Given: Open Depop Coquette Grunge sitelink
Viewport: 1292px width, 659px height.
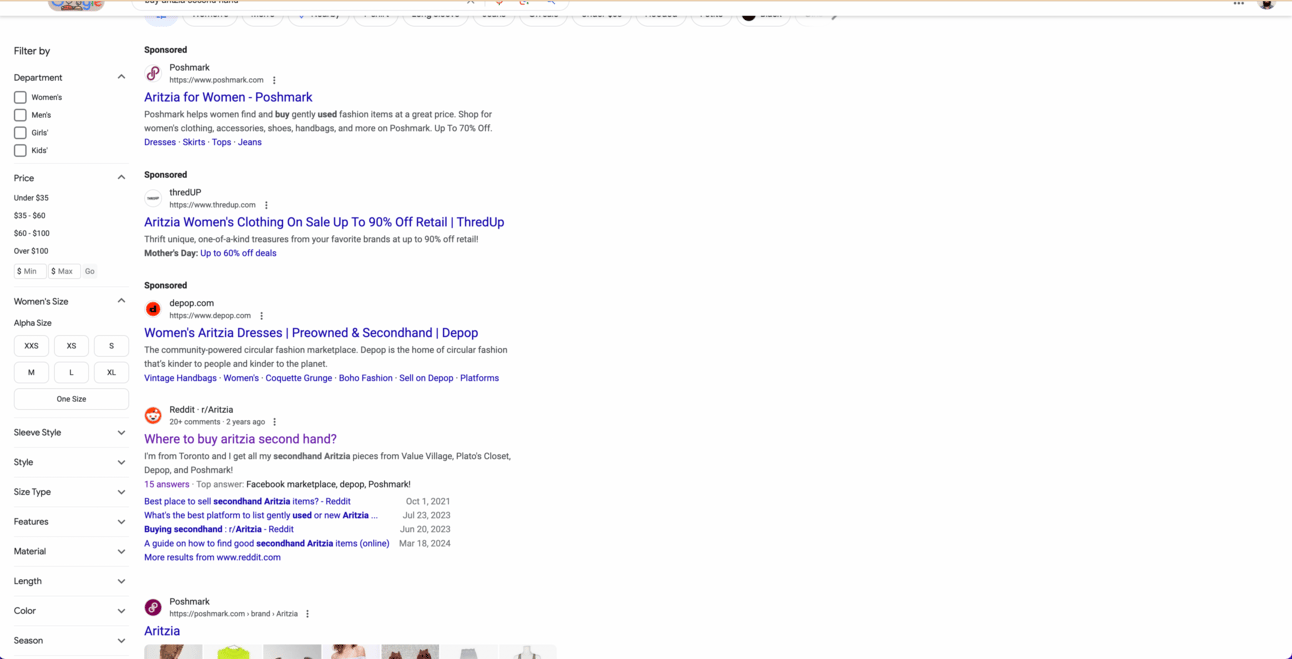Looking at the screenshot, I should click(298, 378).
